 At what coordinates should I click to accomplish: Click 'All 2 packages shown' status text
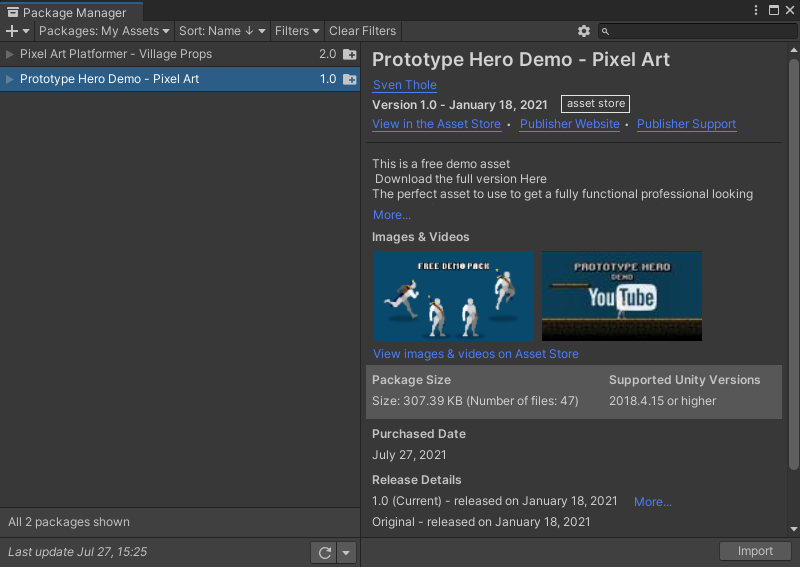coord(69,522)
